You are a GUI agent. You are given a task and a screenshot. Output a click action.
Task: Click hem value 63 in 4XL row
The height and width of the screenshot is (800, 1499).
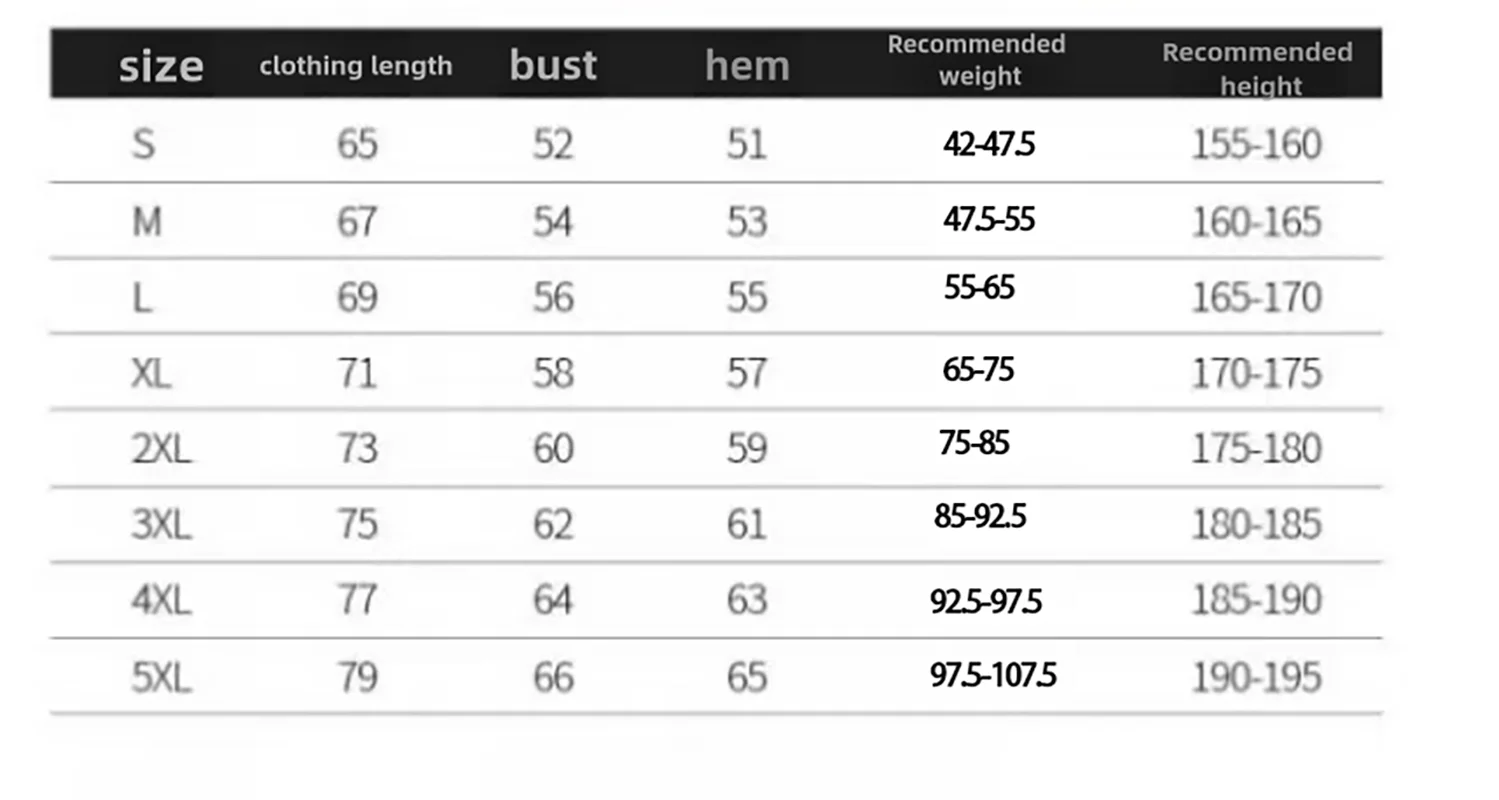pos(747,600)
